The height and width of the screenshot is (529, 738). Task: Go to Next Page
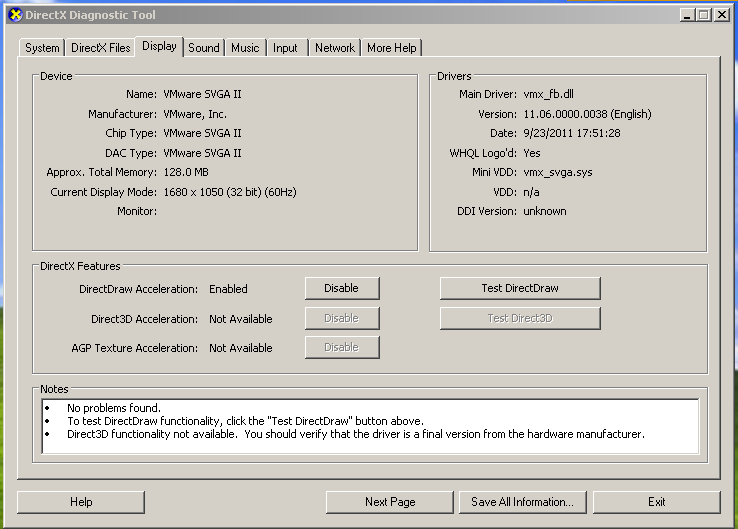click(390, 502)
